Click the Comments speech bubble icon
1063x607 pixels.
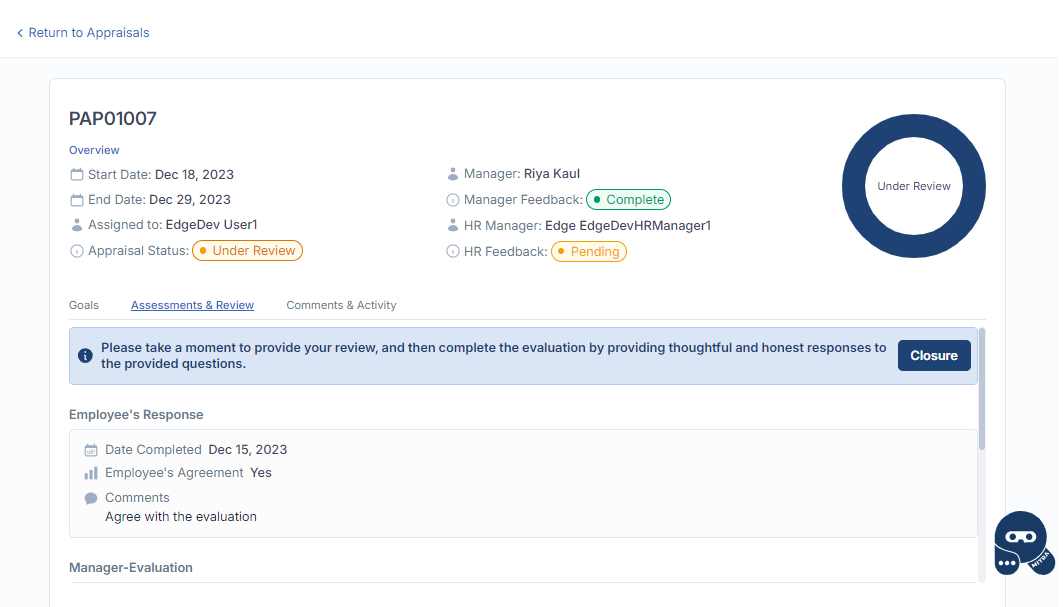[91, 498]
